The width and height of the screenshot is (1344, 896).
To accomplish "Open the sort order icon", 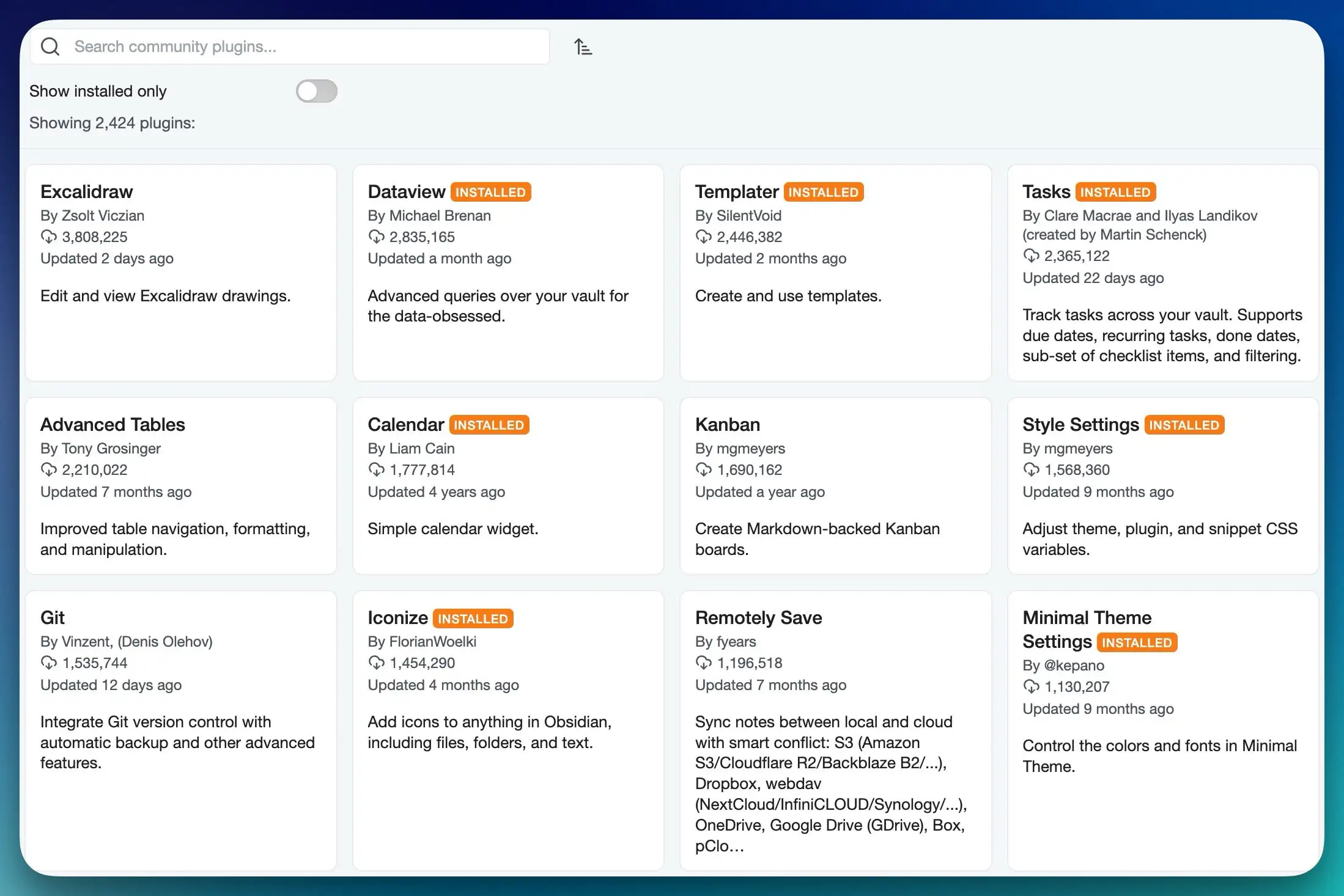I will (x=583, y=46).
